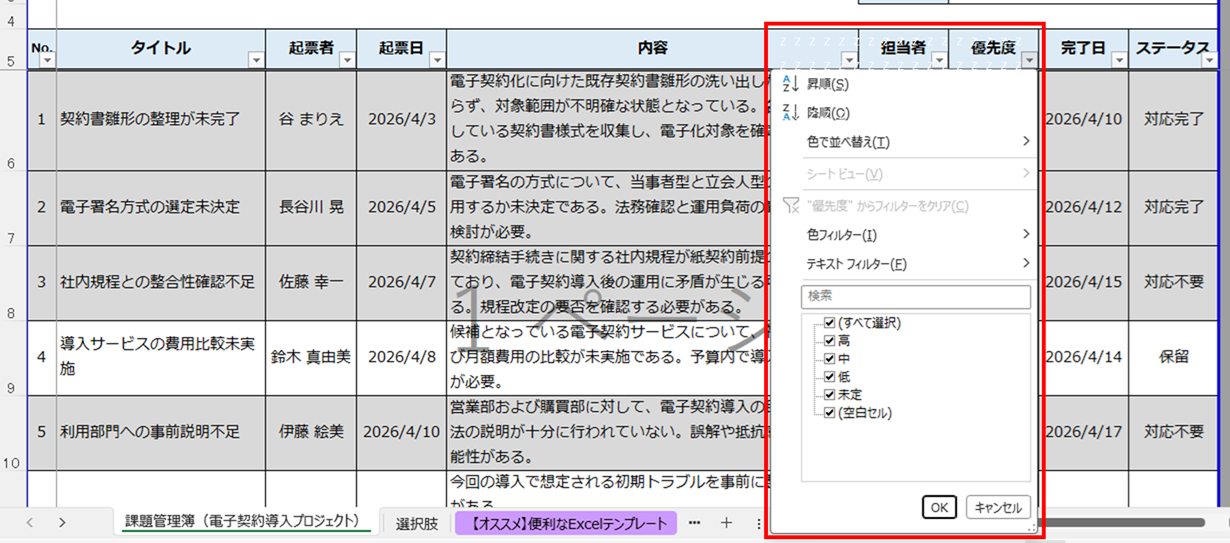1230x543 pixels.
Task: Click row header number 9
Action: coord(12,357)
